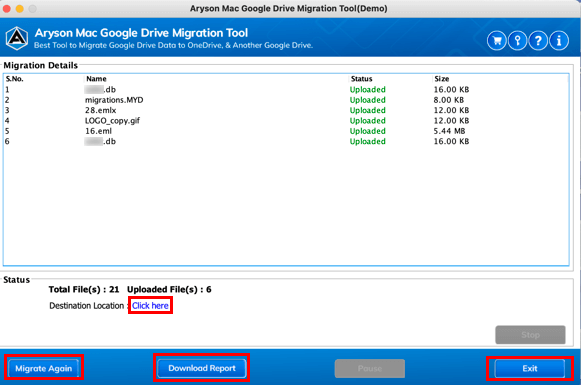This screenshot has width=581, height=385.
Task: Click the S.No. column header
Action: tap(14, 79)
